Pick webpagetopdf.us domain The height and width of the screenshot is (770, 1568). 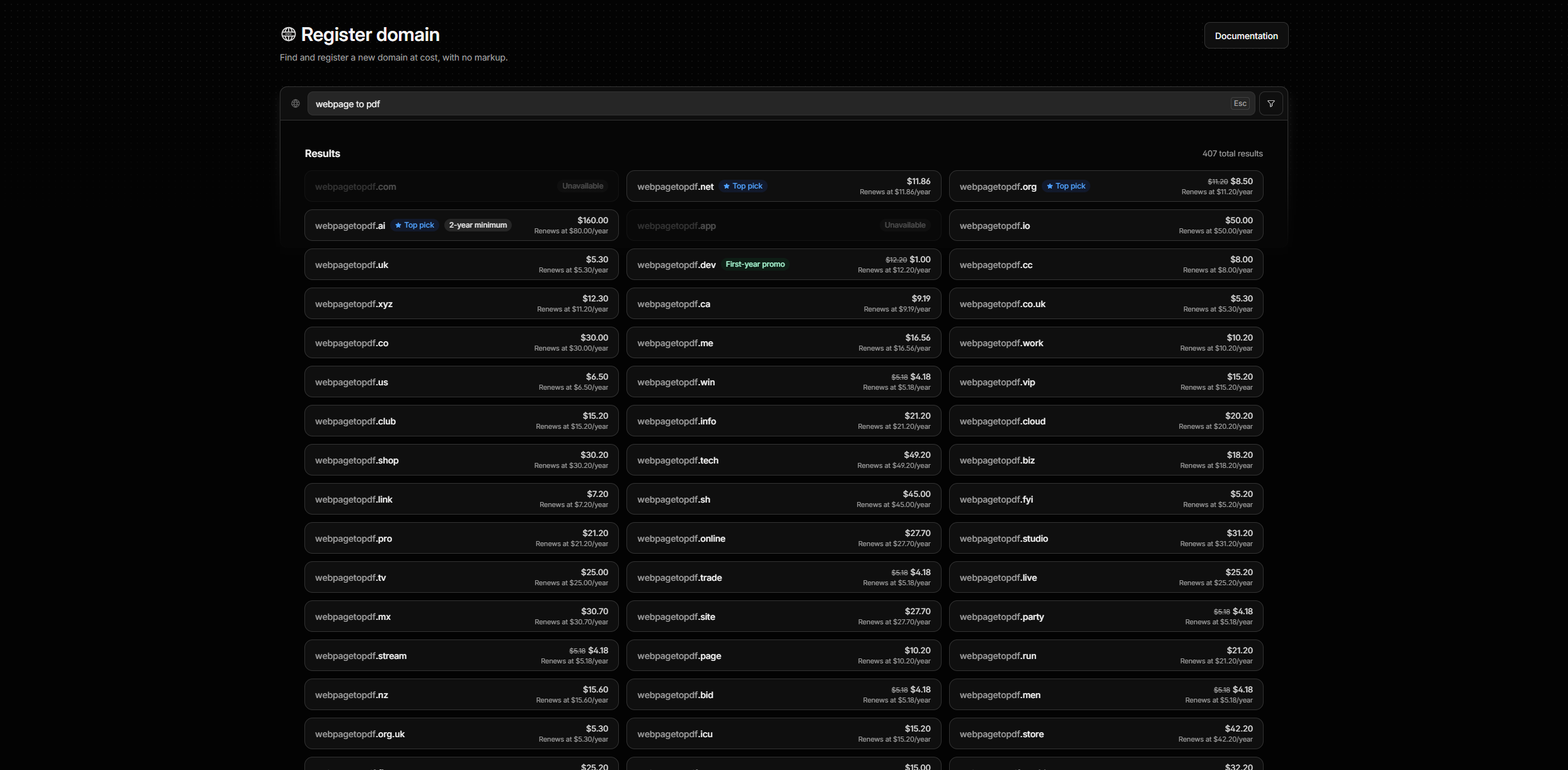tap(461, 382)
